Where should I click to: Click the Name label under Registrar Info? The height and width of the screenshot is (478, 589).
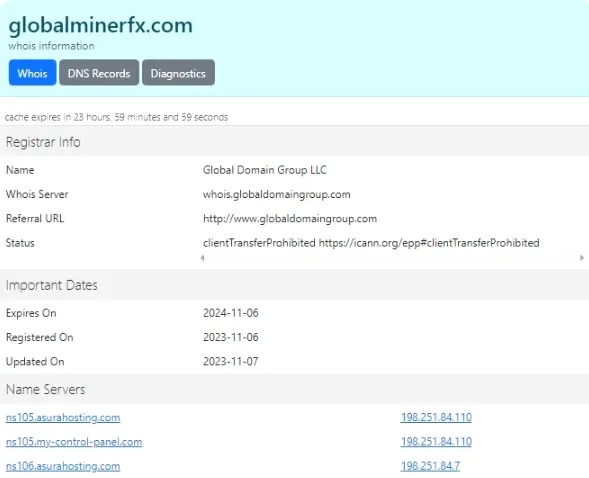tap(20, 170)
